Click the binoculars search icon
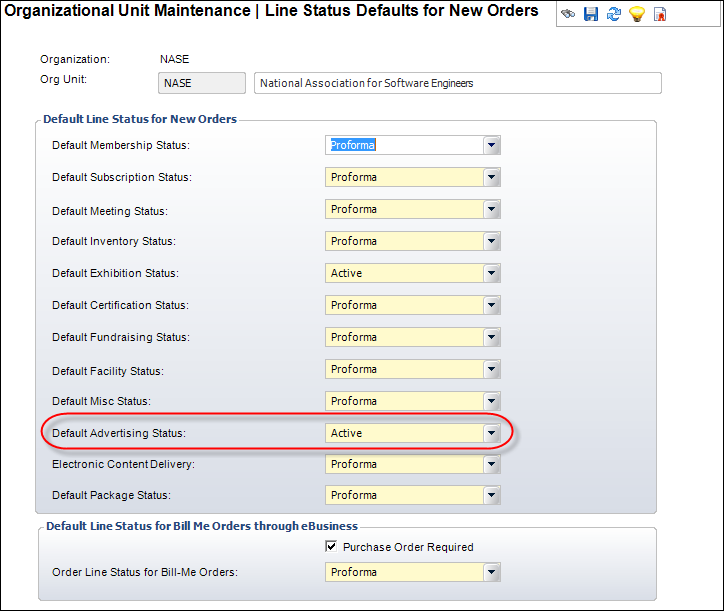724x611 pixels. (568, 14)
